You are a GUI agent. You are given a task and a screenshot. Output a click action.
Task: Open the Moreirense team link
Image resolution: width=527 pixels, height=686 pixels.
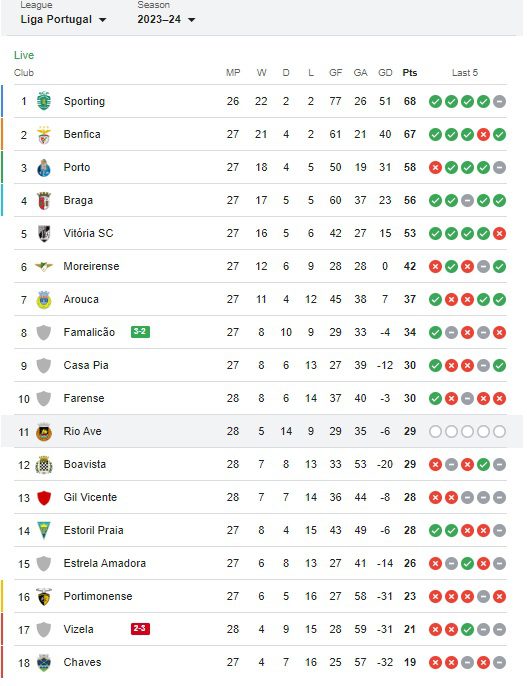pyautogui.click(x=91, y=266)
